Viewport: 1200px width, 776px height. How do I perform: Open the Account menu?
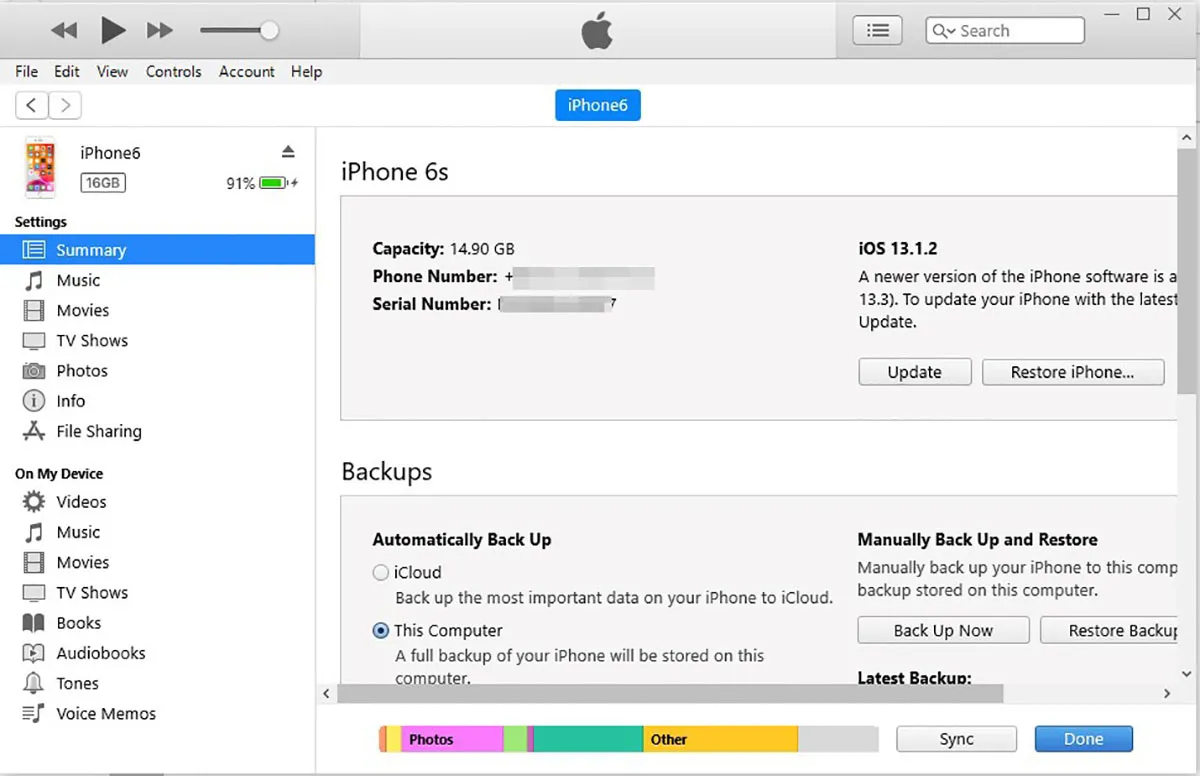[x=246, y=71]
